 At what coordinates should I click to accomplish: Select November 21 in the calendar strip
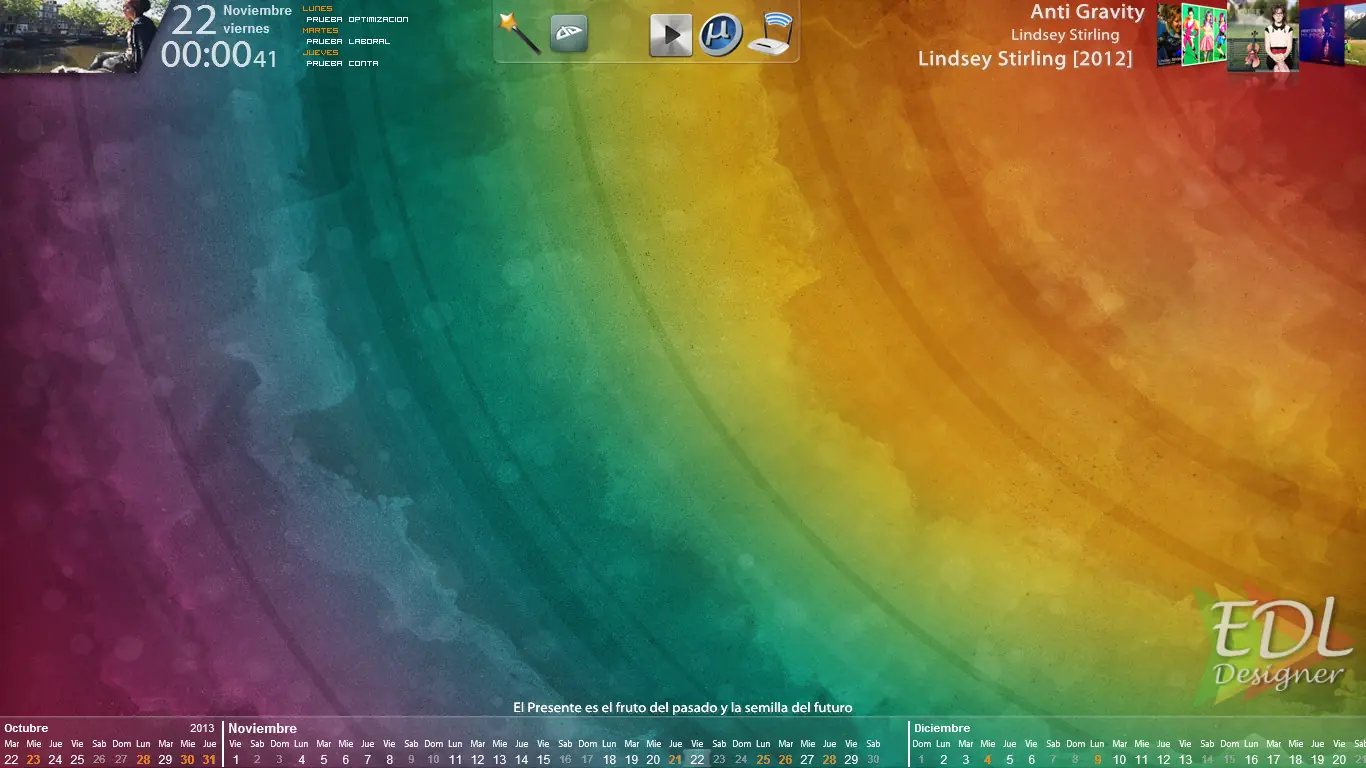675,760
